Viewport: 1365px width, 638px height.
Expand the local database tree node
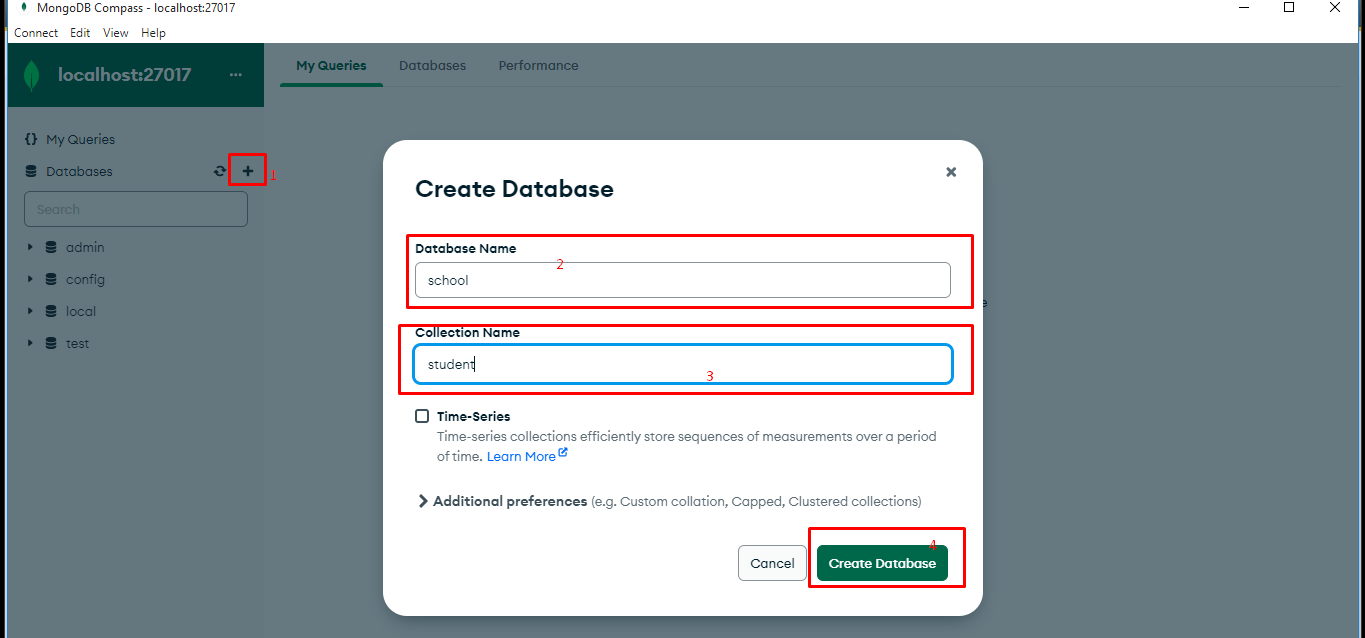[31, 311]
